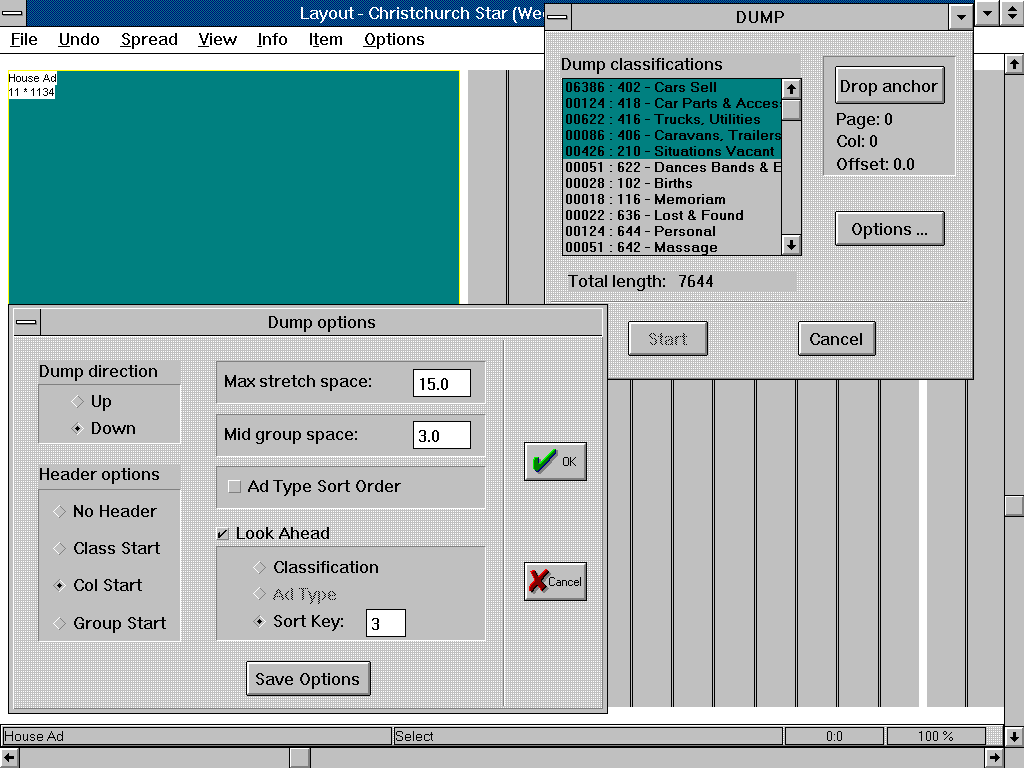Click the House Ad status bar field
This screenshot has width=1024, height=768.
(196, 736)
